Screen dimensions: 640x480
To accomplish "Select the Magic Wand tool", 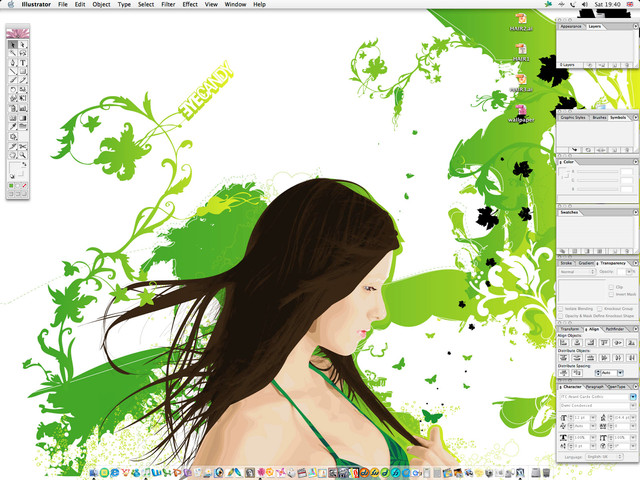I will click(13, 53).
